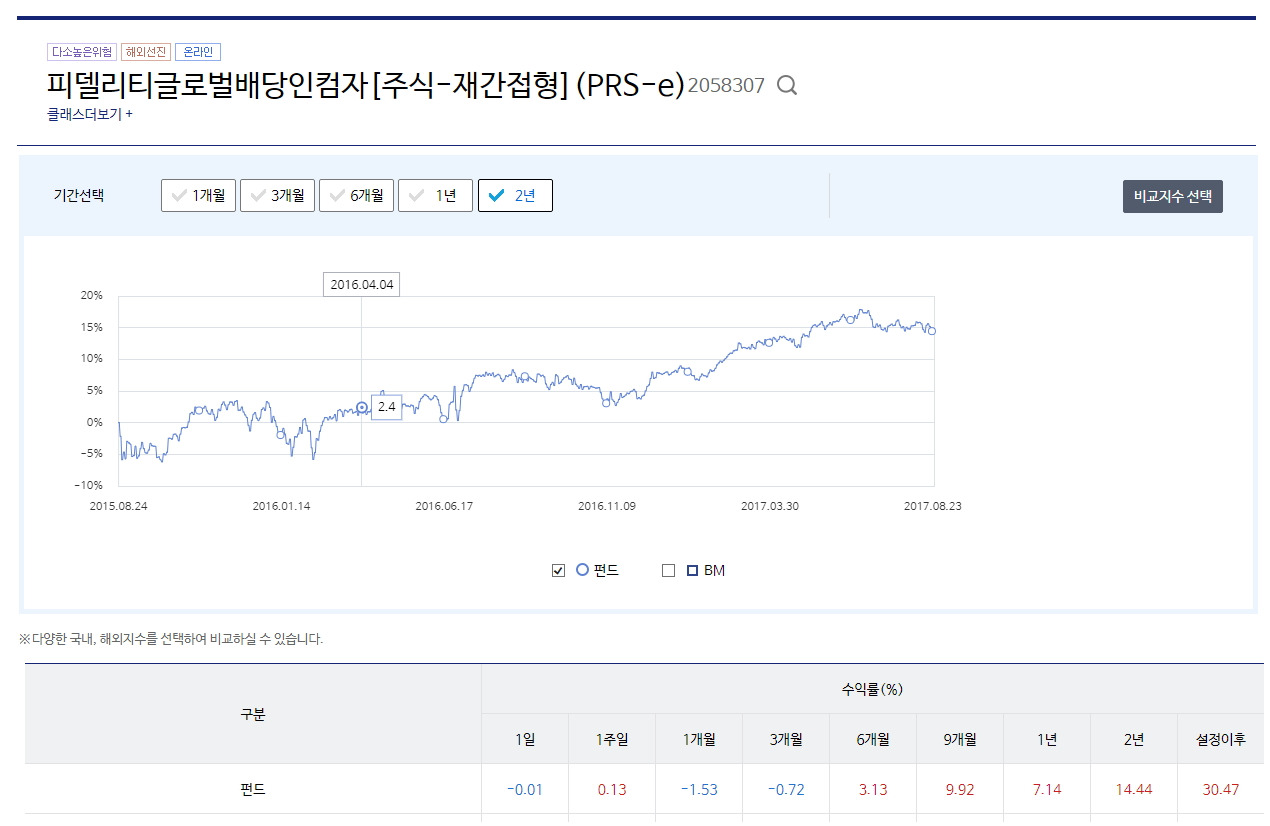The width and height of the screenshot is (1270, 826).
Task: Click the 온라인 badge
Action: point(198,51)
